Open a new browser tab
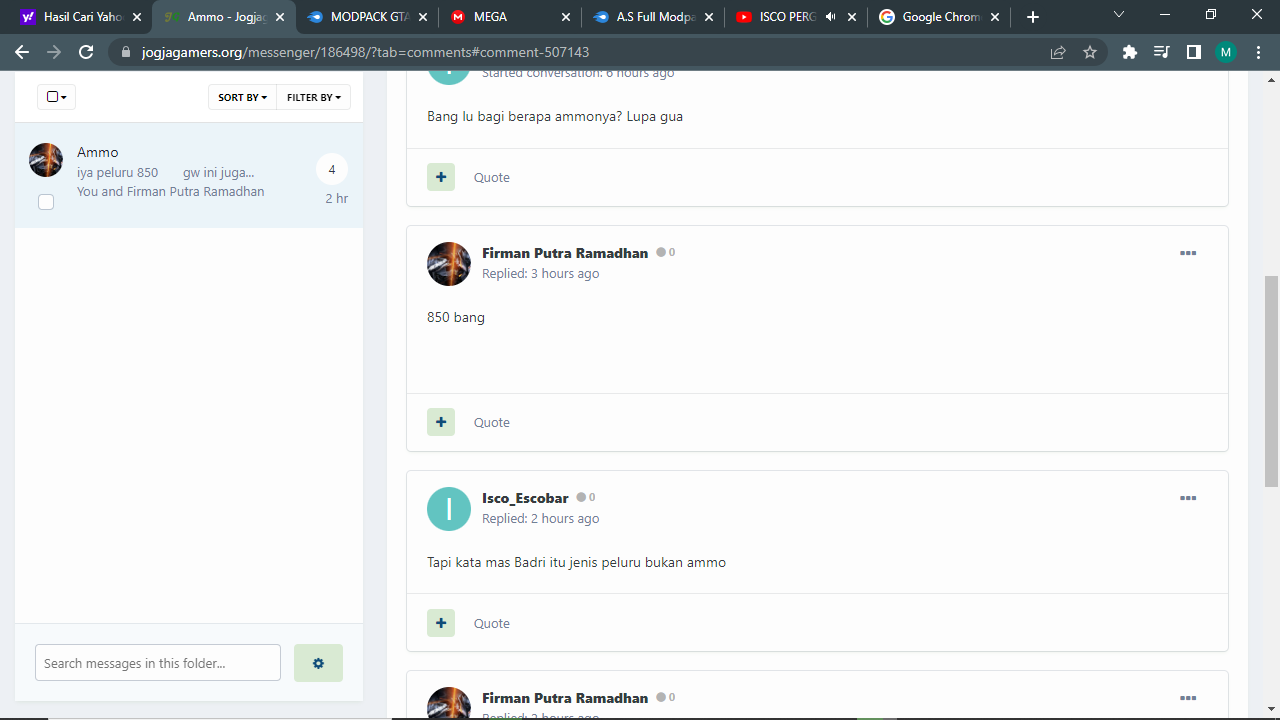Image resolution: width=1280 pixels, height=720 pixels. pos(1033,17)
